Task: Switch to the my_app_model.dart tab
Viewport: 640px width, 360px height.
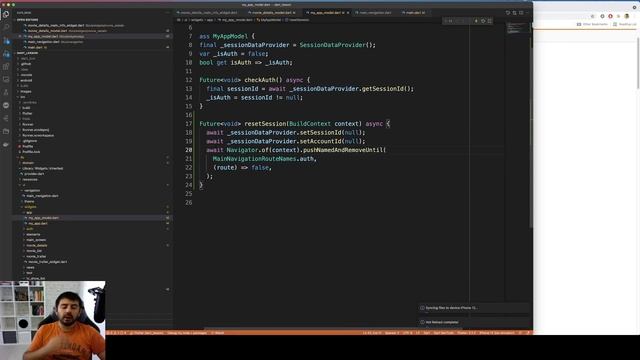Action: (327, 13)
